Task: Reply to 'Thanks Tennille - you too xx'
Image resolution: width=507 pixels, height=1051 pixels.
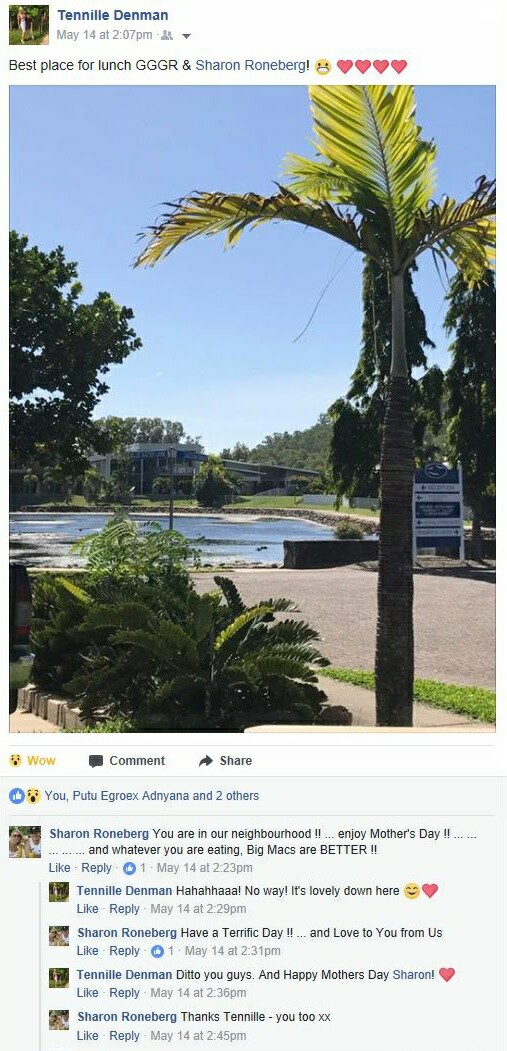Action: click(124, 1036)
